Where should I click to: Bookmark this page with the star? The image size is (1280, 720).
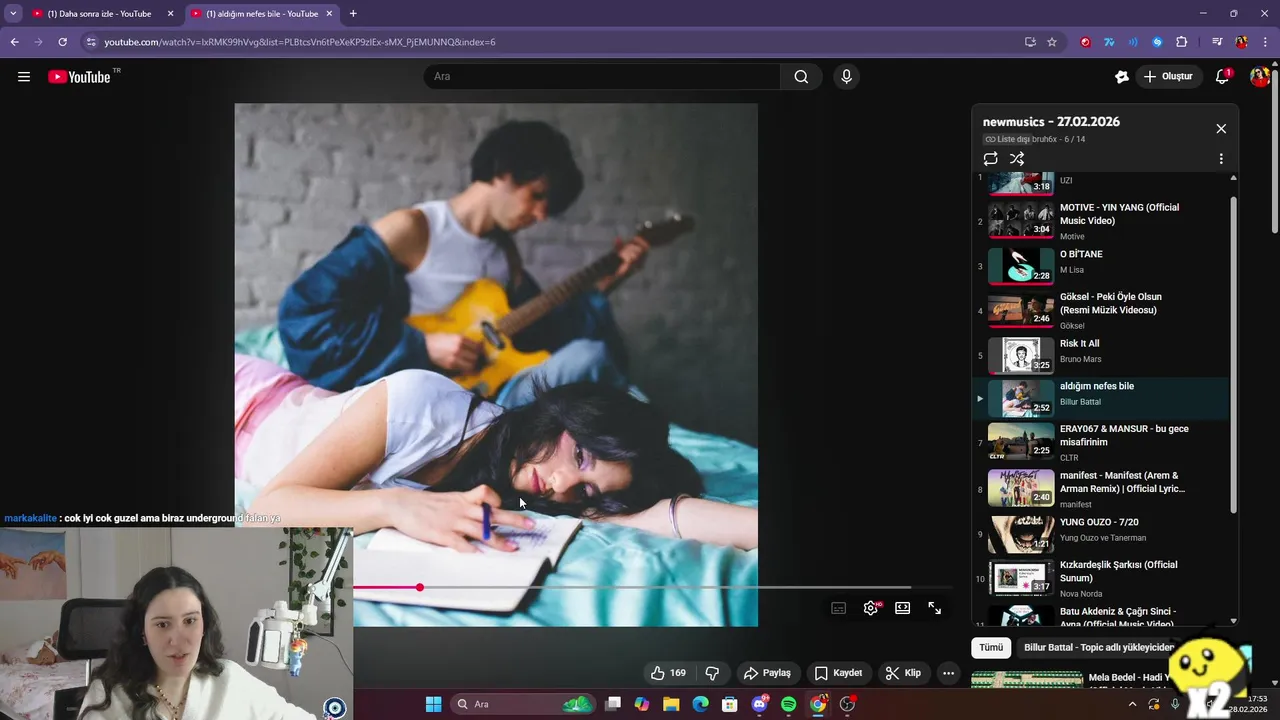(x=1052, y=42)
